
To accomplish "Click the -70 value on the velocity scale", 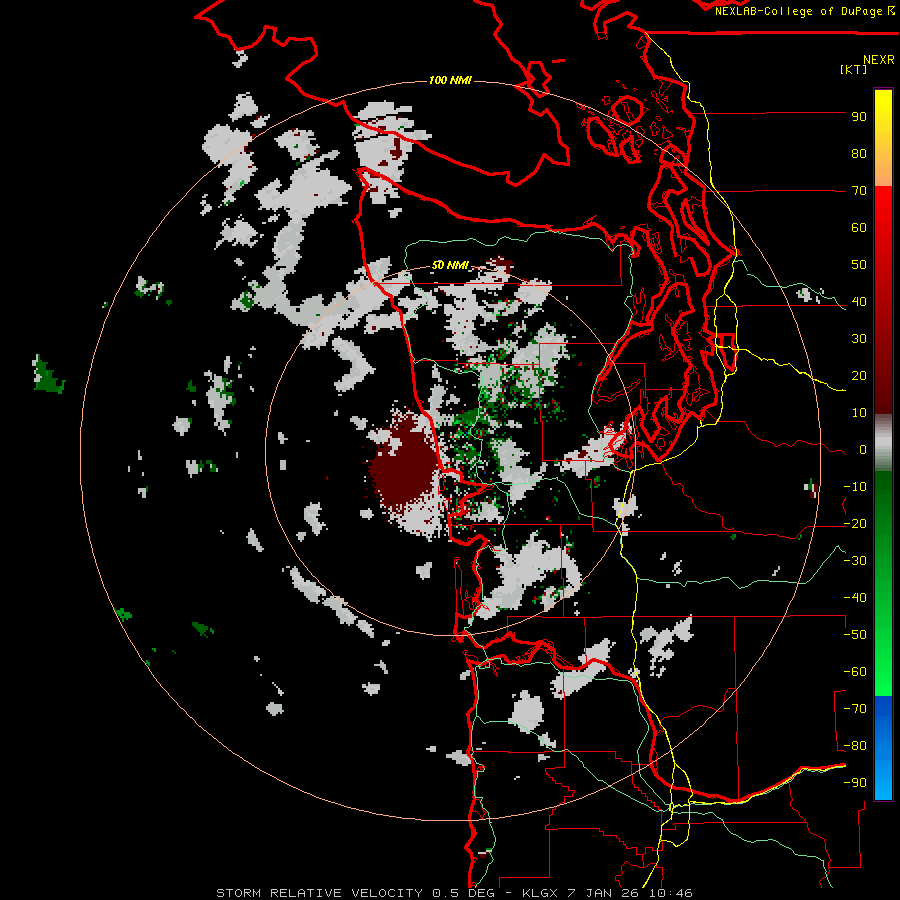I will tap(855, 709).
